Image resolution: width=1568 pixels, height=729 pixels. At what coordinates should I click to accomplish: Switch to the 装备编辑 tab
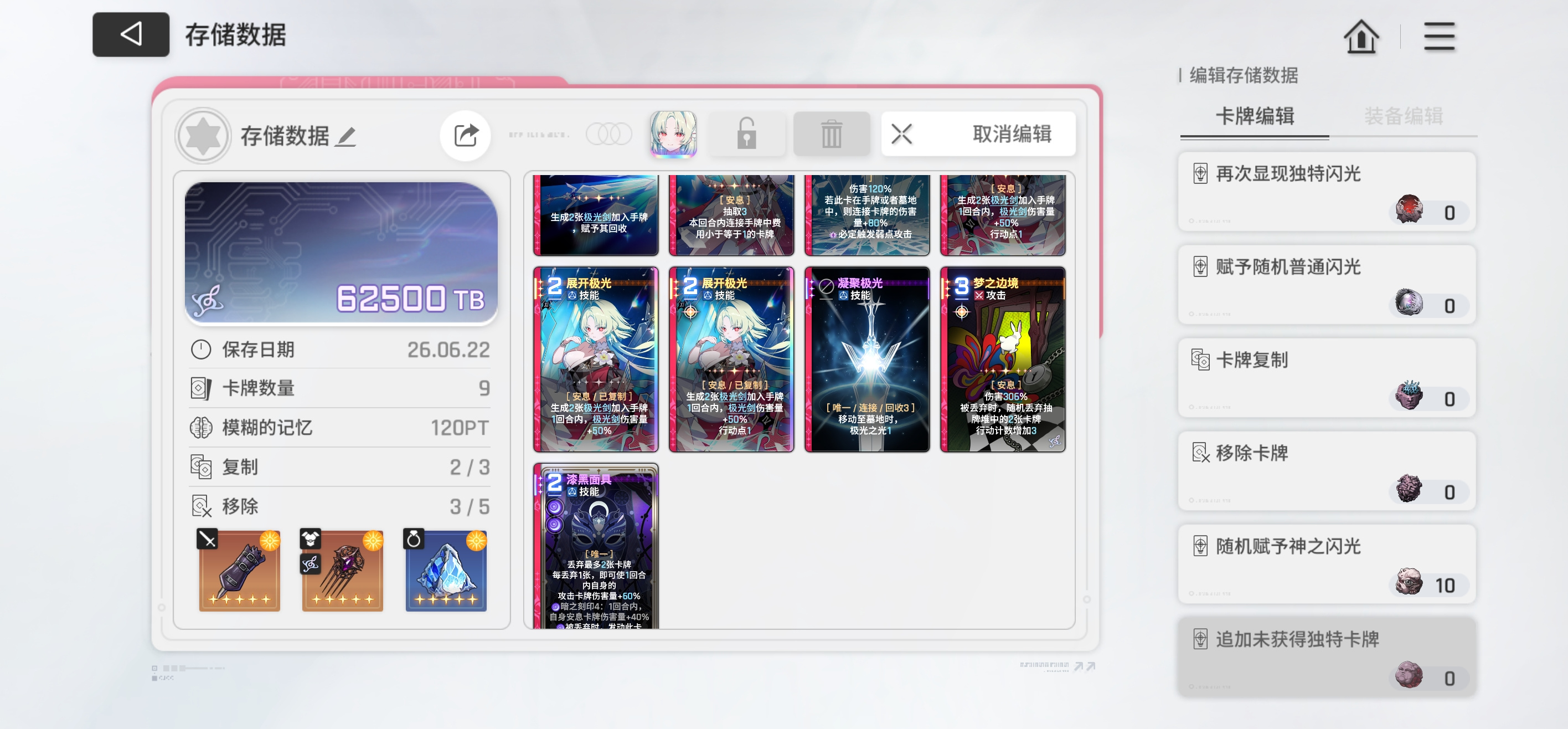pos(1403,116)
